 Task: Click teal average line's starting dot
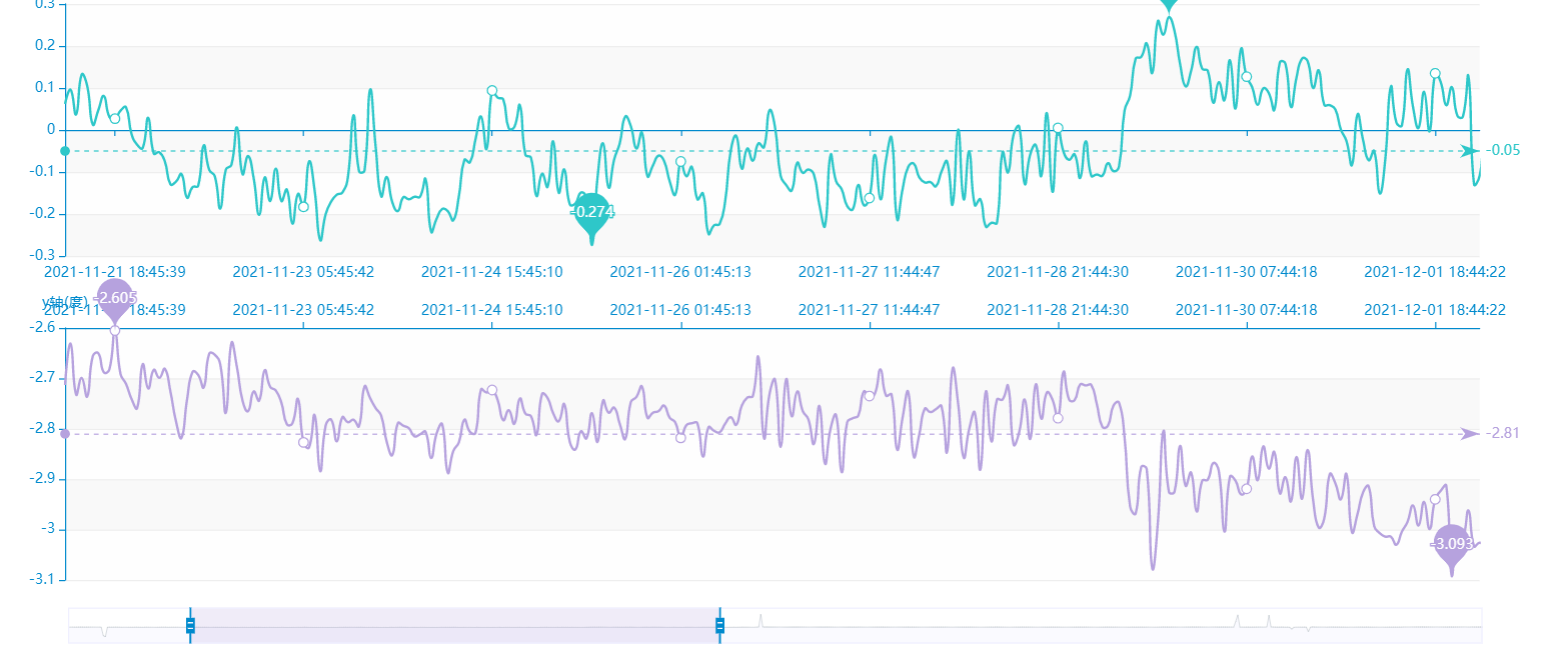(x=65, y=151)
